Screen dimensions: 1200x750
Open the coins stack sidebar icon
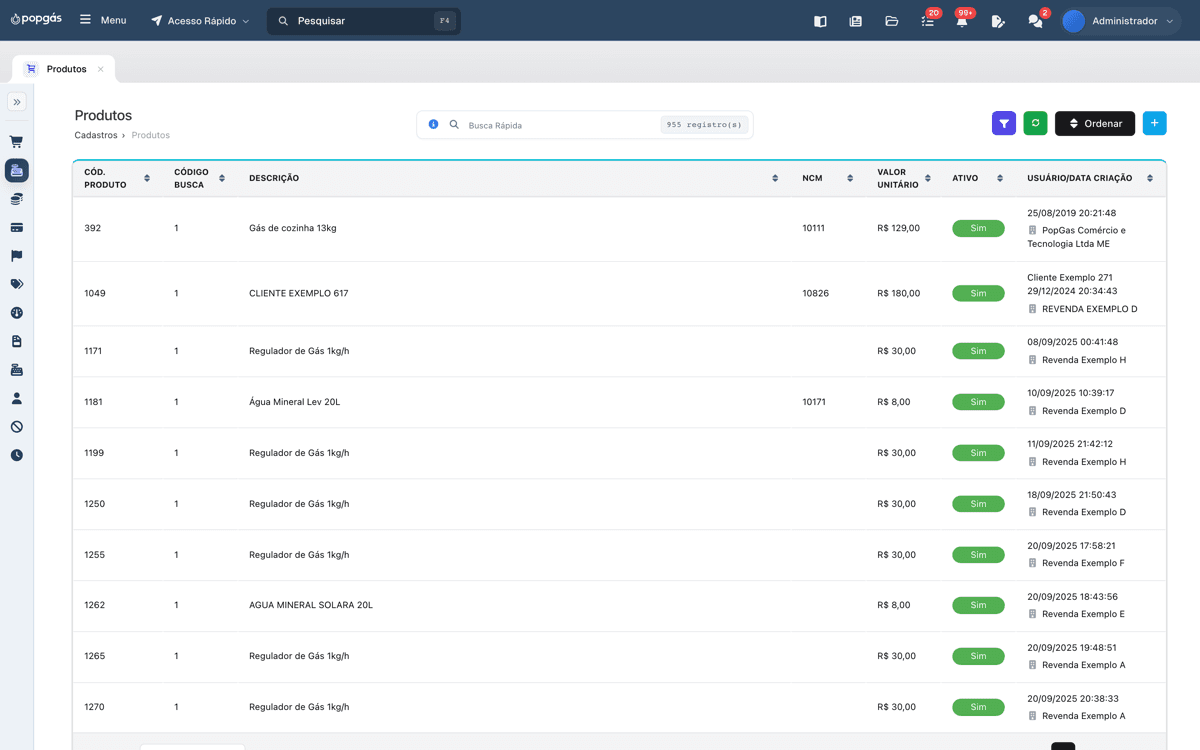point(16,199)
